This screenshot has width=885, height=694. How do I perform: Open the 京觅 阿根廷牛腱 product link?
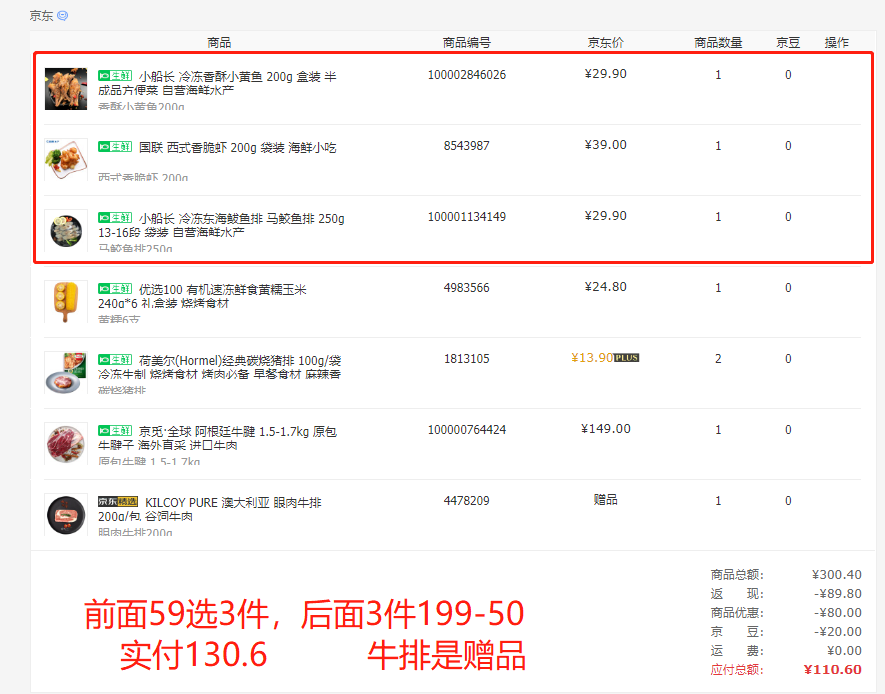(x=217, y=438)
